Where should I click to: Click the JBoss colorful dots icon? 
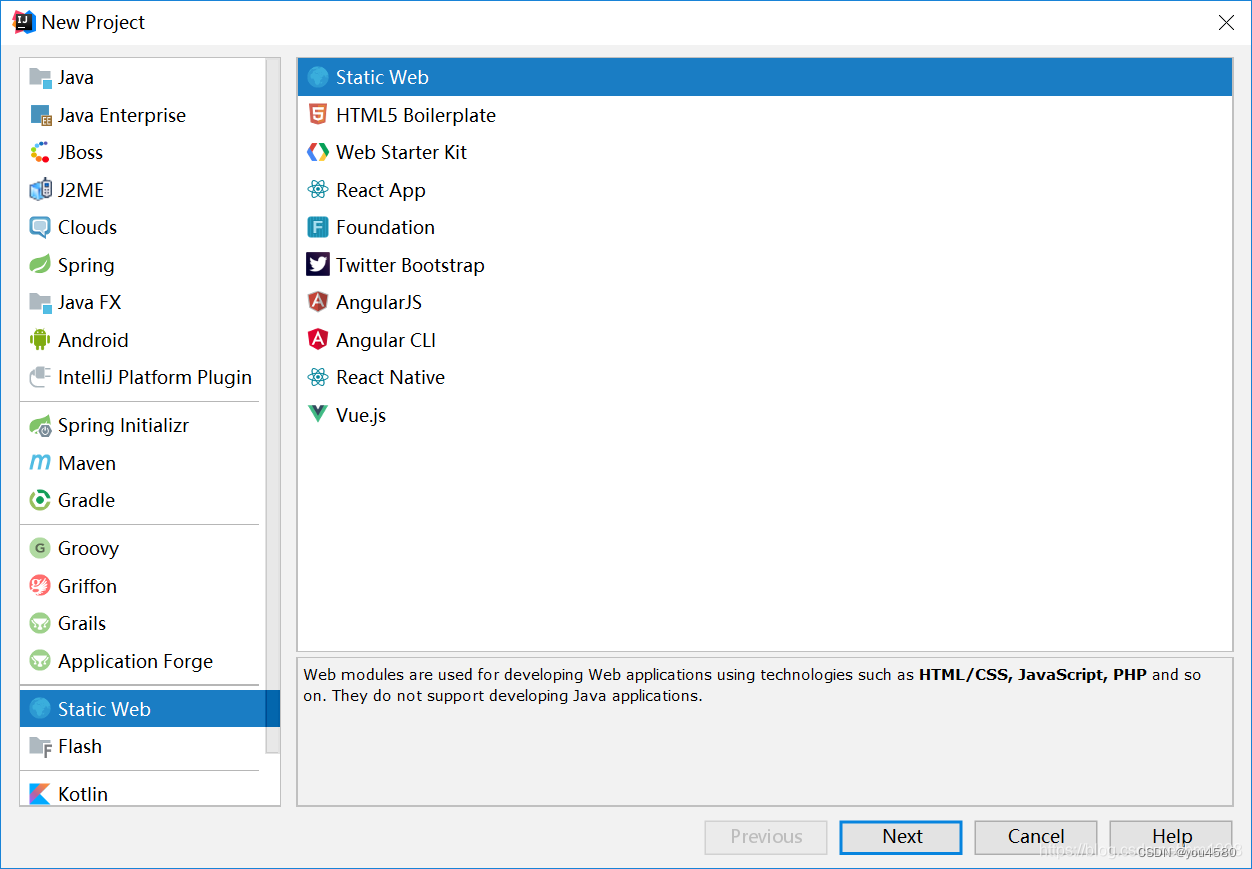tap(40, 152)
